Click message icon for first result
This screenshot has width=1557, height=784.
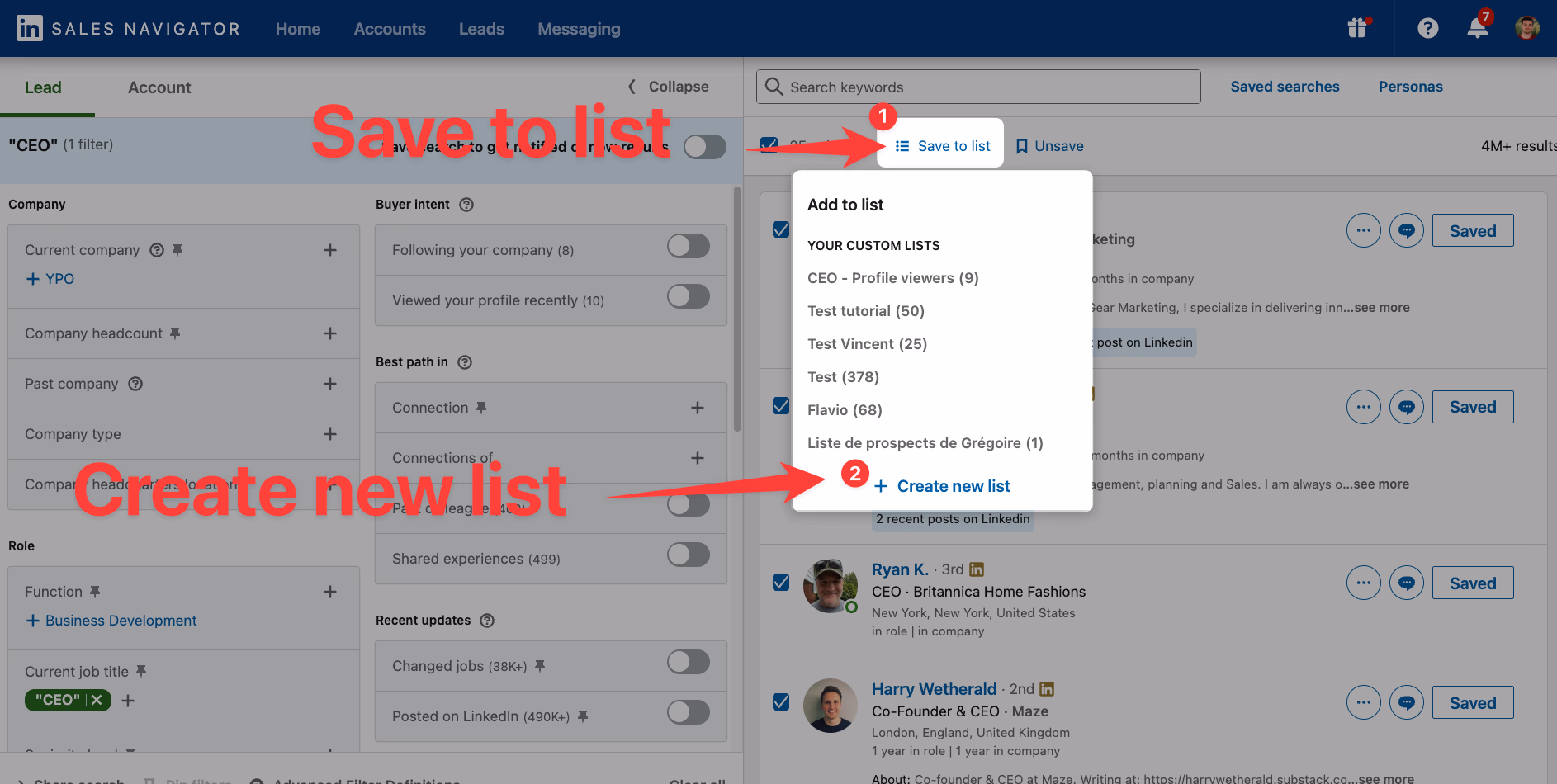(1407, 231)
